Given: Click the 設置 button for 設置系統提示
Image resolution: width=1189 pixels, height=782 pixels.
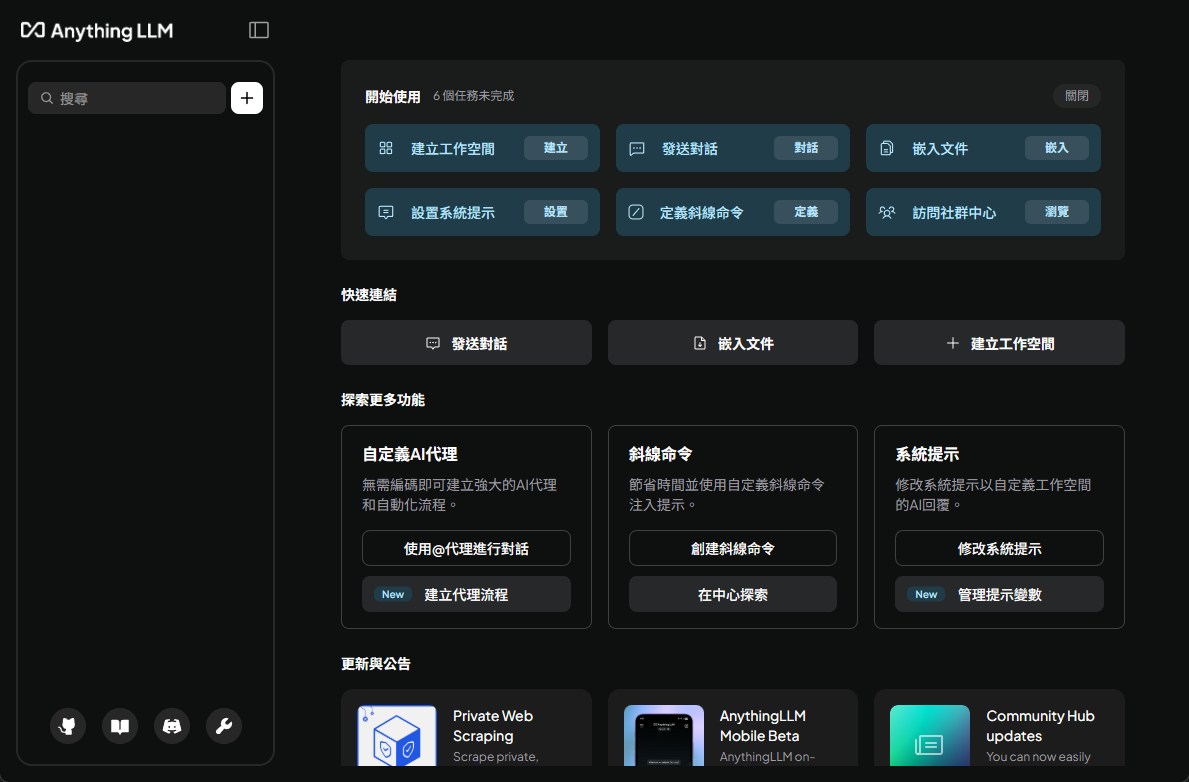Looking at the screenshot, I should click(x=556, y=212).
